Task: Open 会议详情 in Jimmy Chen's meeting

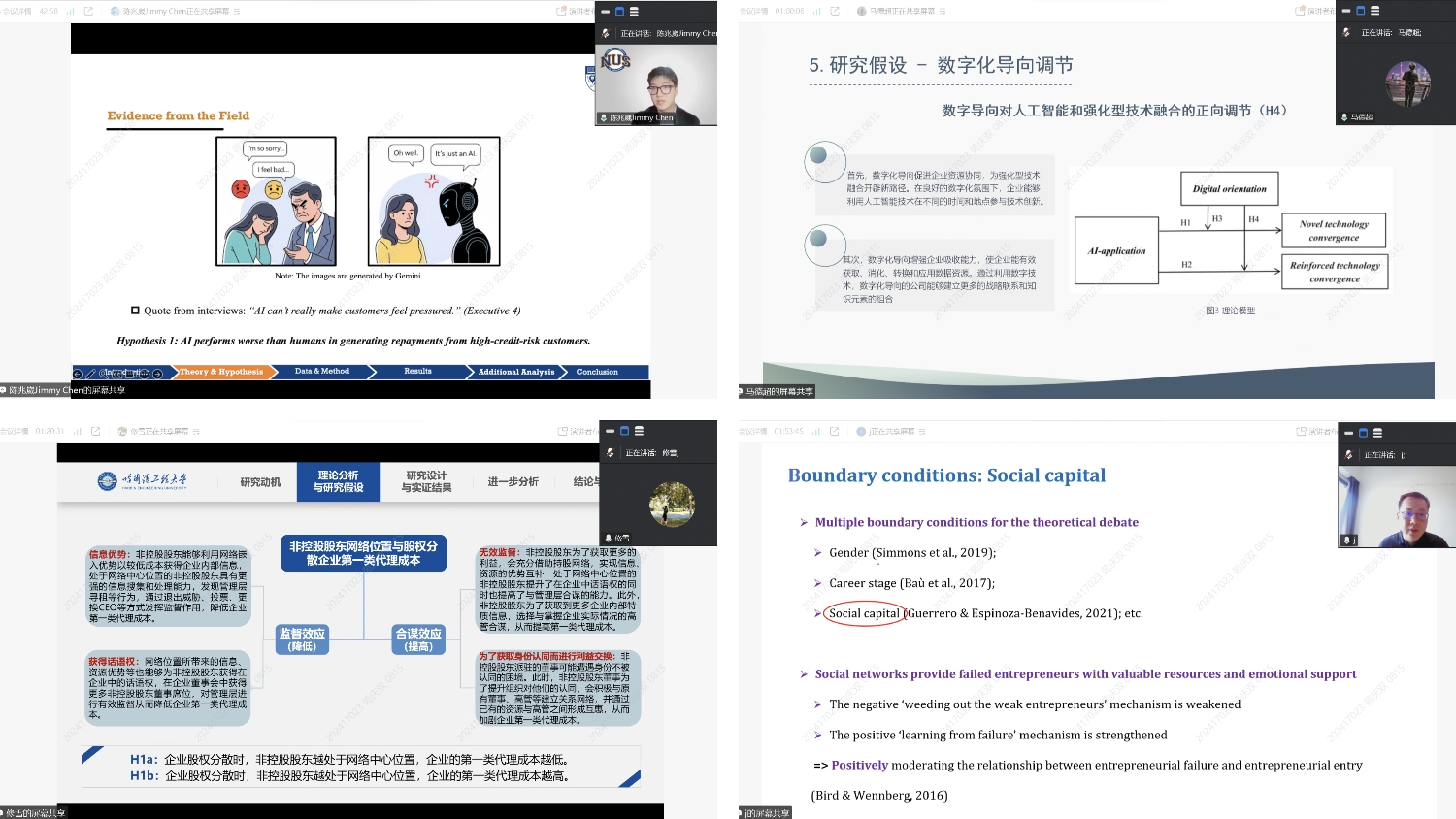Action: coord(17,11)
